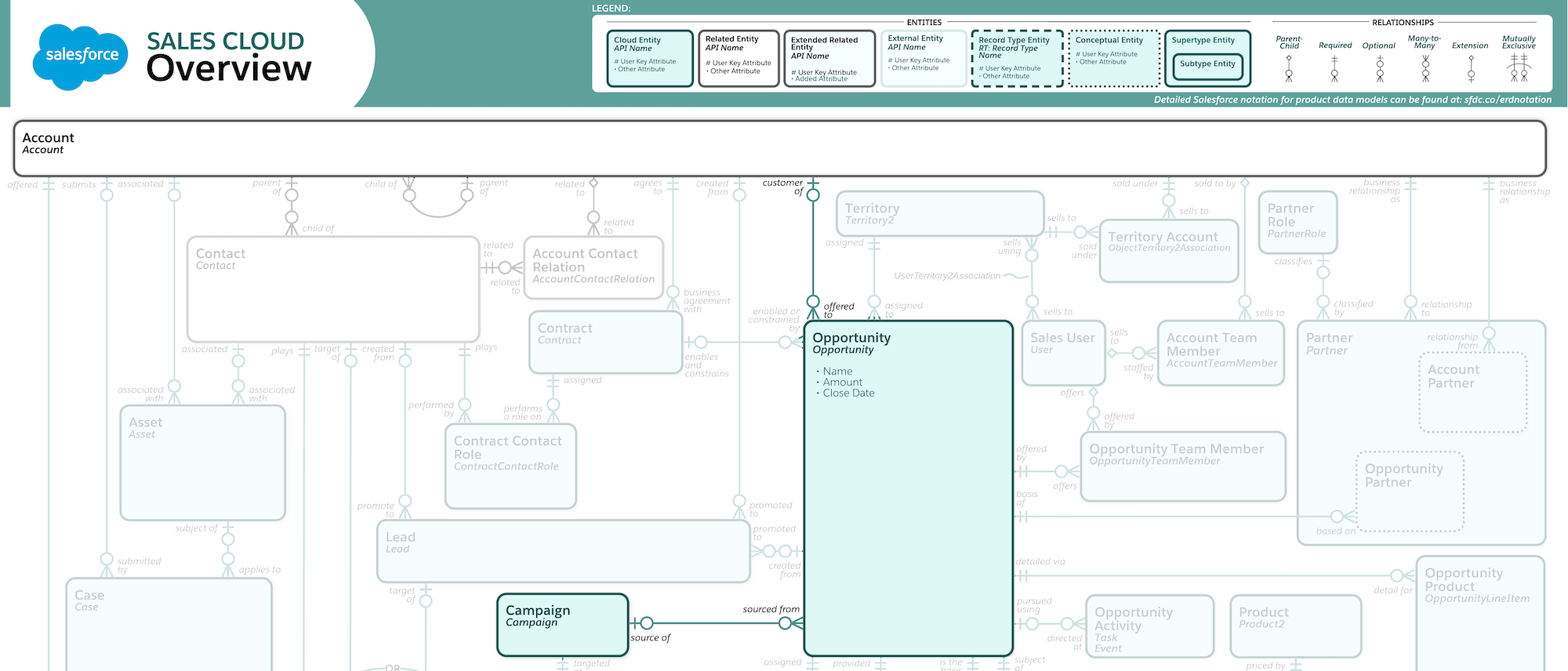Image resolution: width=1568 pixels, height=671 pixels.
Task: Select the Territory entity box
Action: point(940,213)
